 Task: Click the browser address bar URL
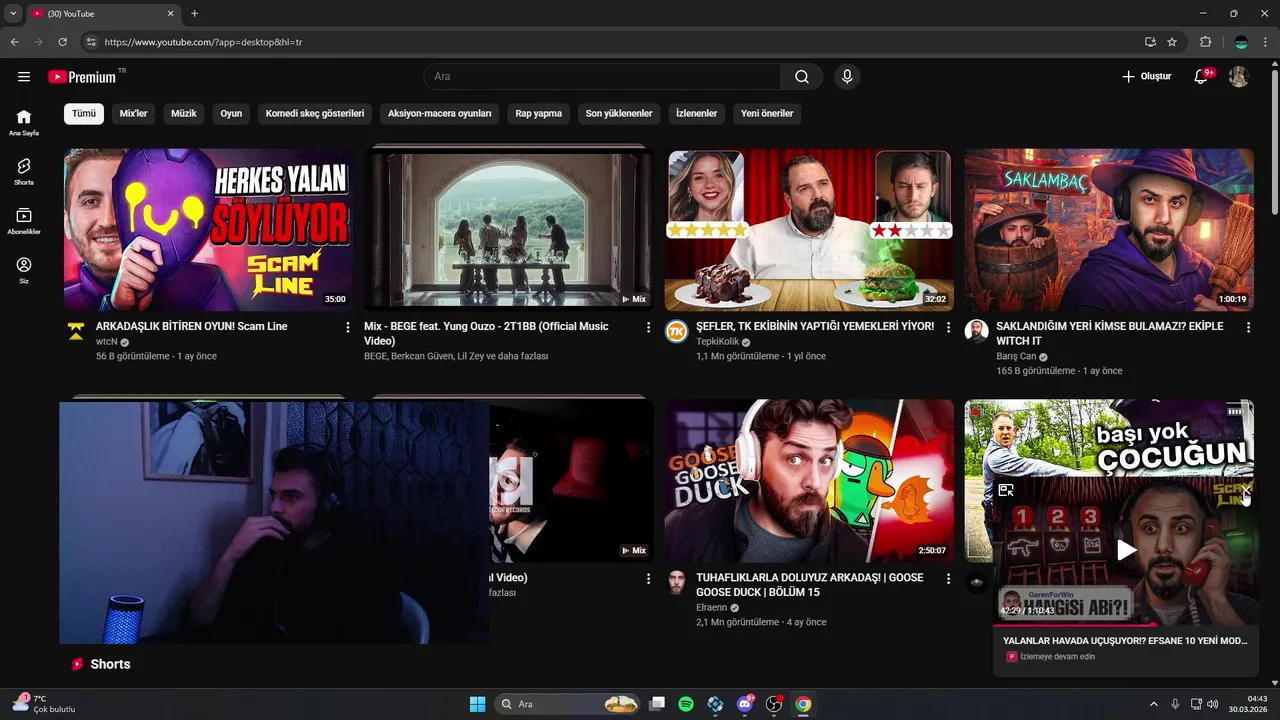coord(203,42)
